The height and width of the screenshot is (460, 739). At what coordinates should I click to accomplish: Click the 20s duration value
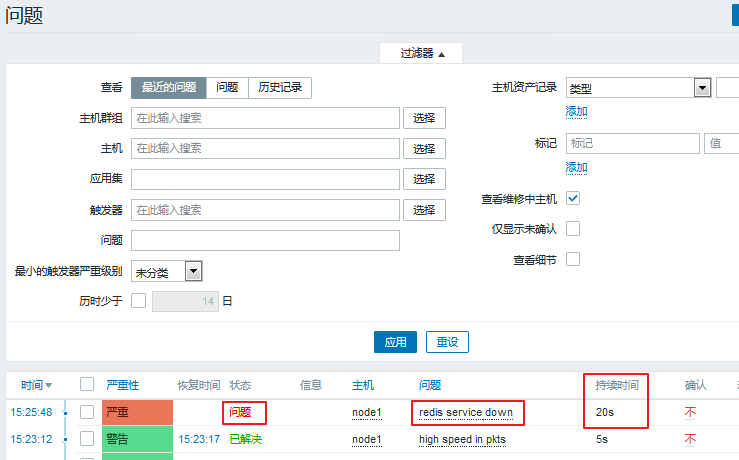point(605,412)
